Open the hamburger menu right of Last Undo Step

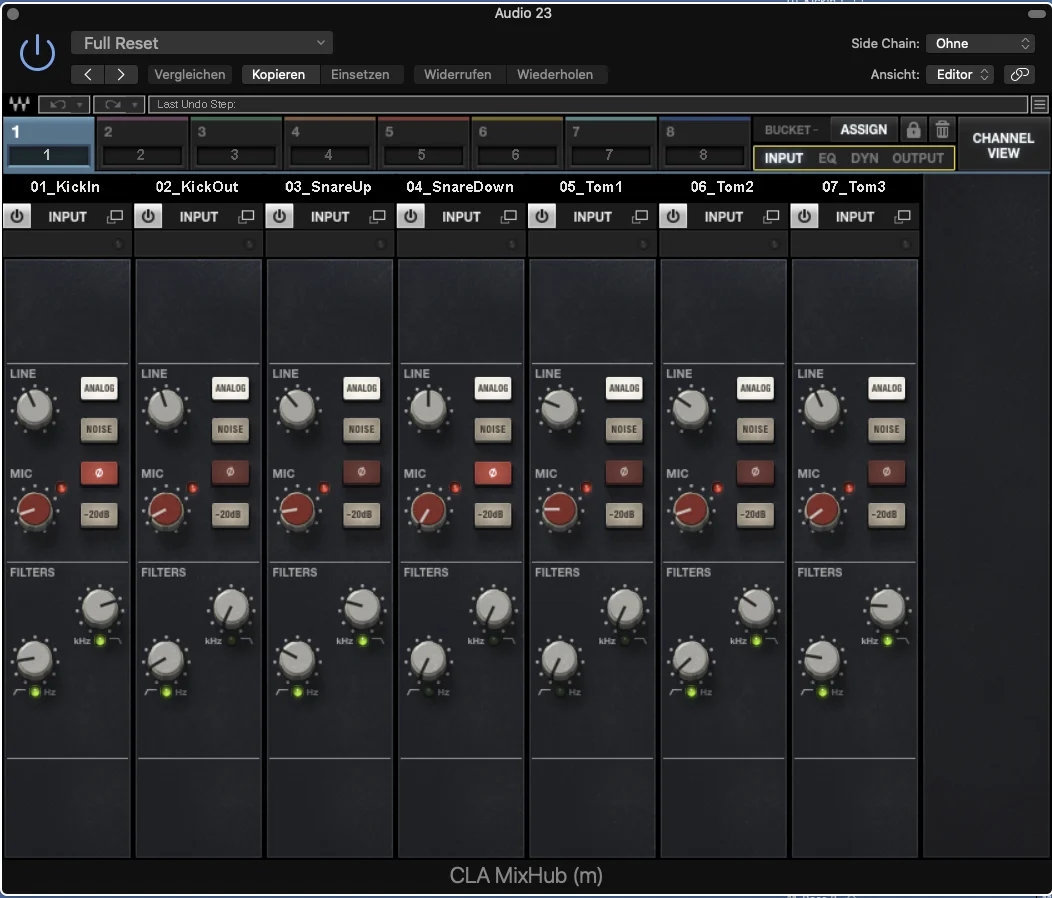1039,104
